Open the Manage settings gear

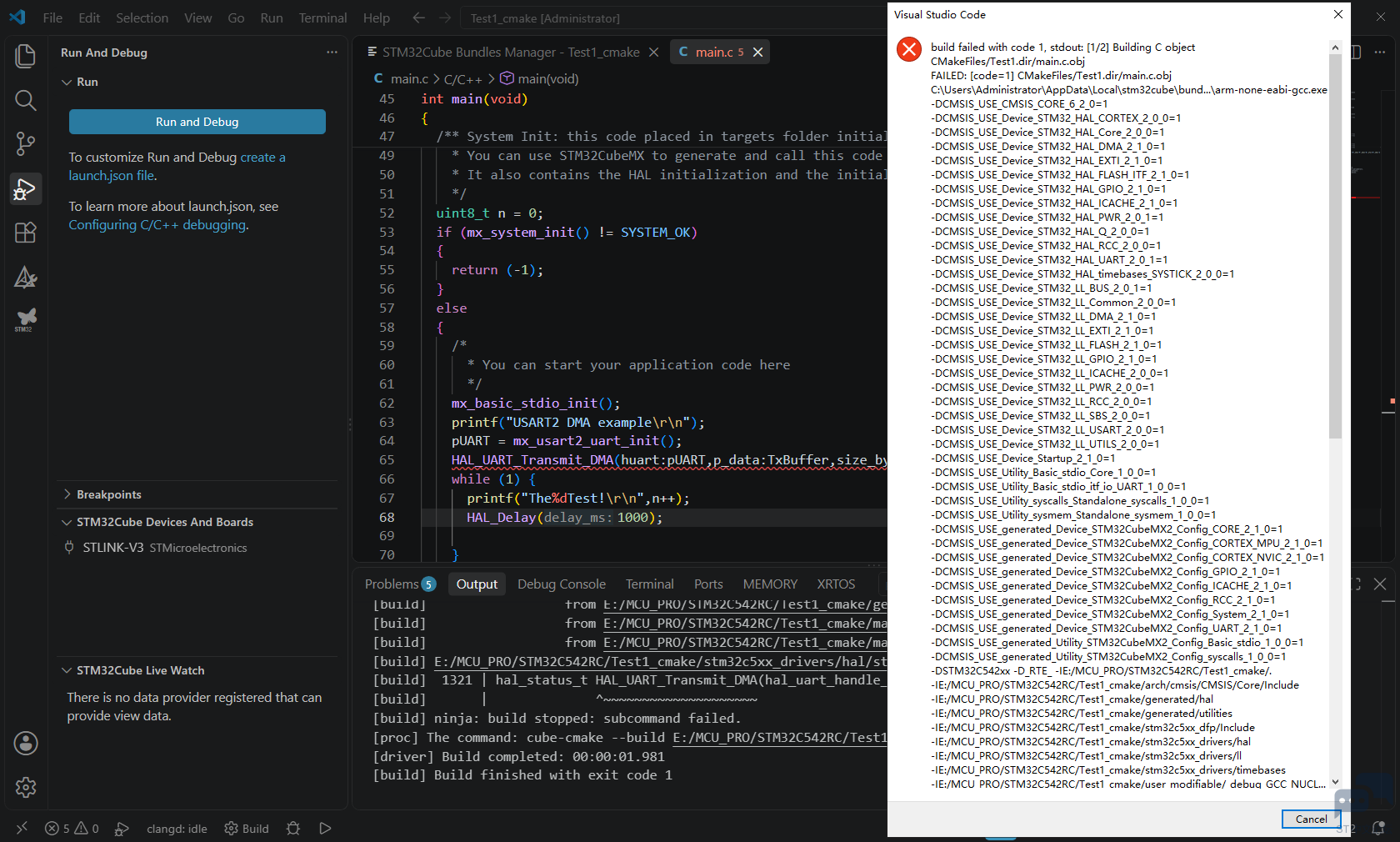pyautogui.click(x=26, y=787)
